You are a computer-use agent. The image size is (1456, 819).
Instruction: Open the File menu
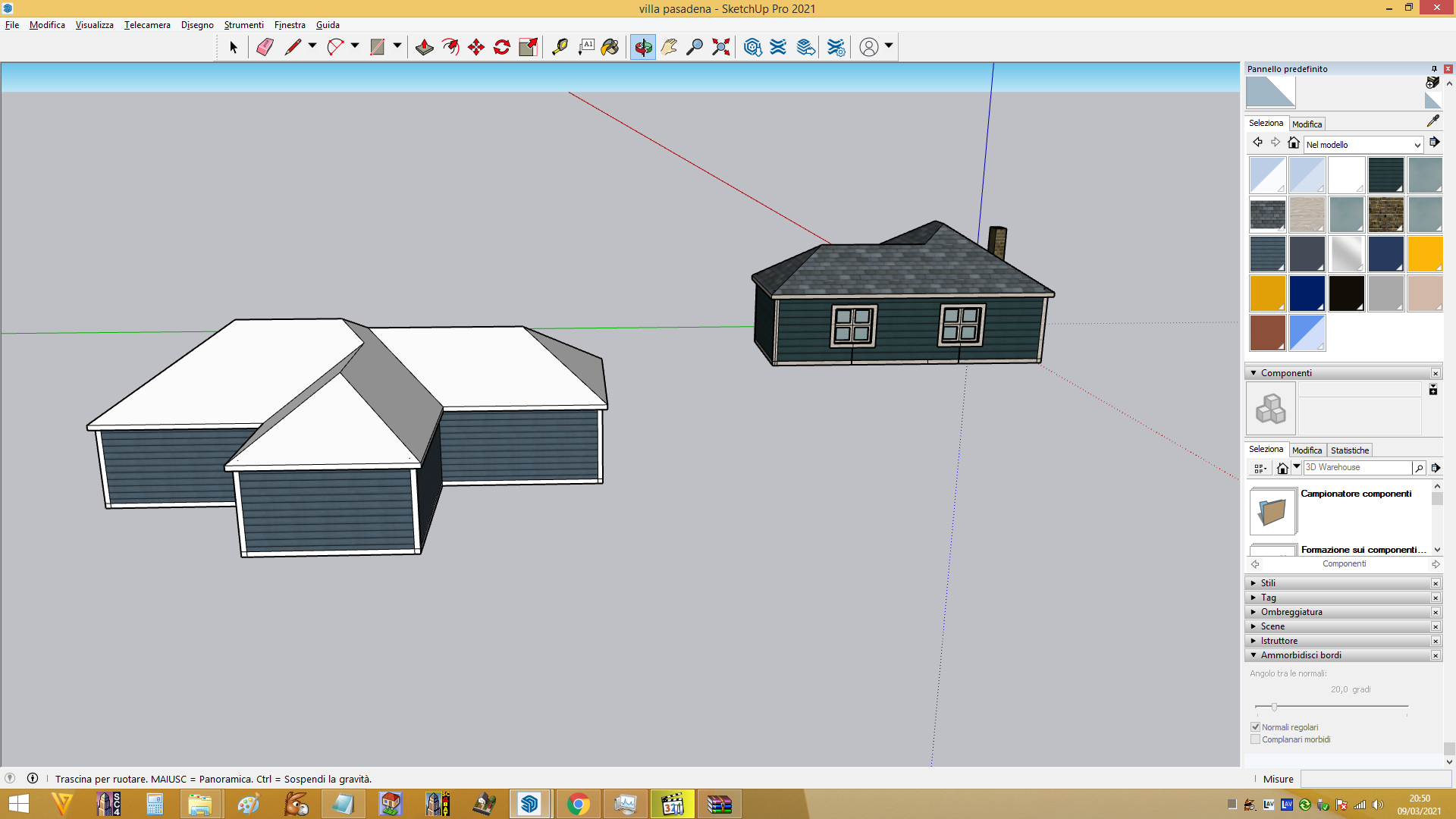click(12, 25)
